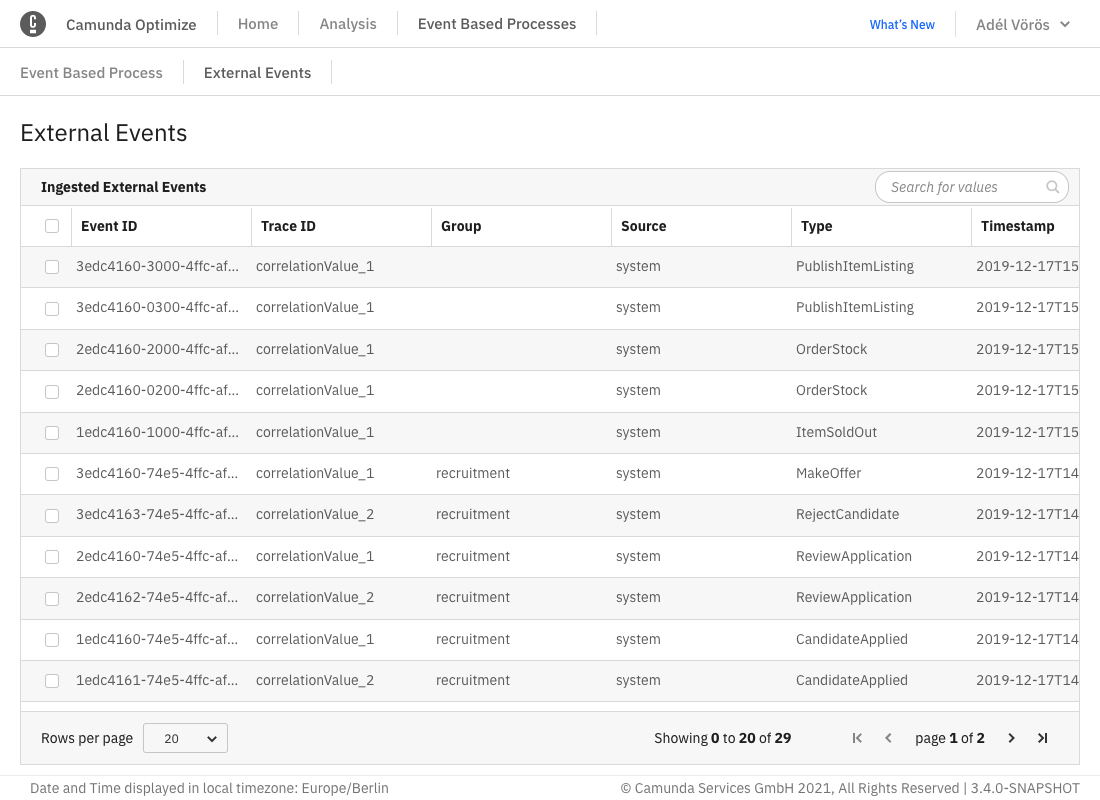Expand the Adél Vörös user menu
Image resolution: width=1100 pixels, height=800 pixels.
pos(1022,24)
